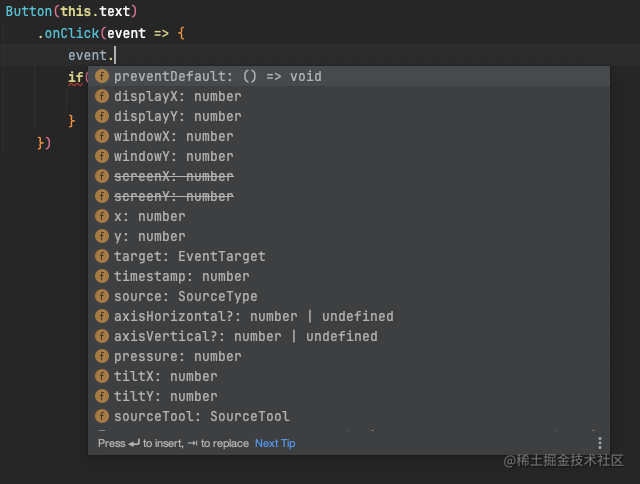Select sourceTool: SourceTool suggestion
Screen dimensions: 640x484
[x=349, y=416]
